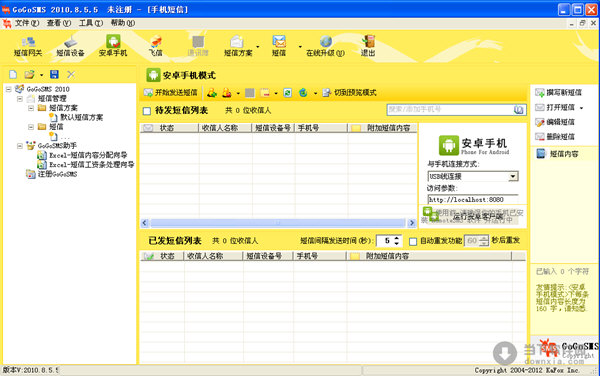Click the globe refresh icon in the list toolbar
The image size is (600, 376).
pos(303,93)
